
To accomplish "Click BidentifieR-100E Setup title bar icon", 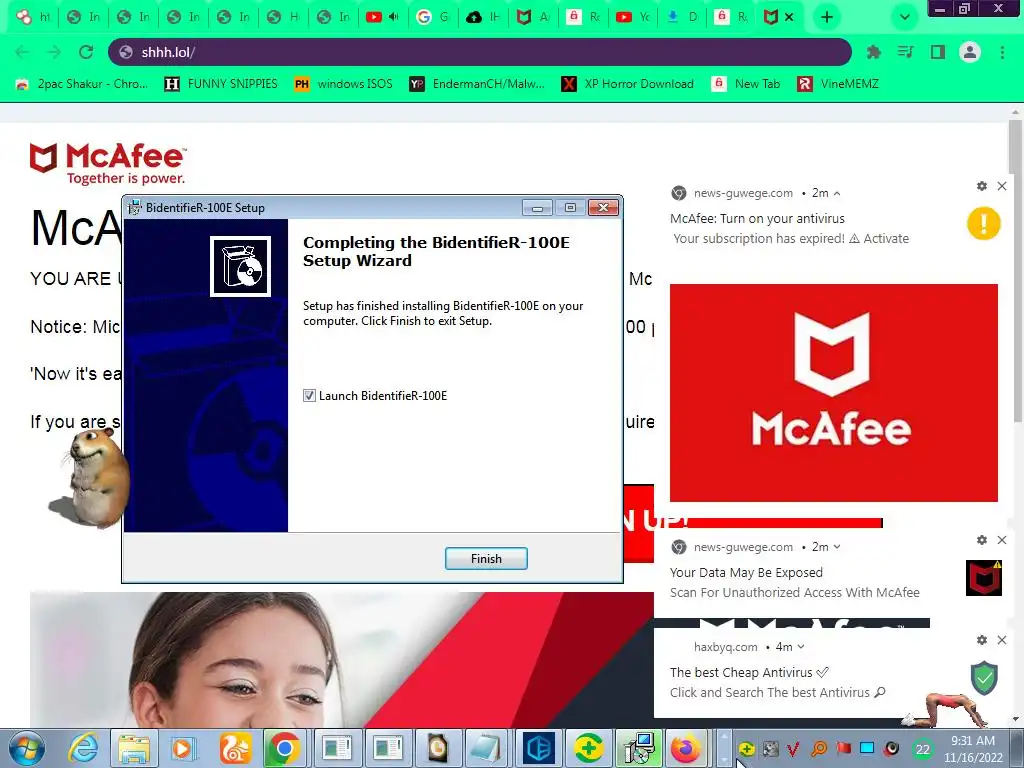I will pos(135,208).
